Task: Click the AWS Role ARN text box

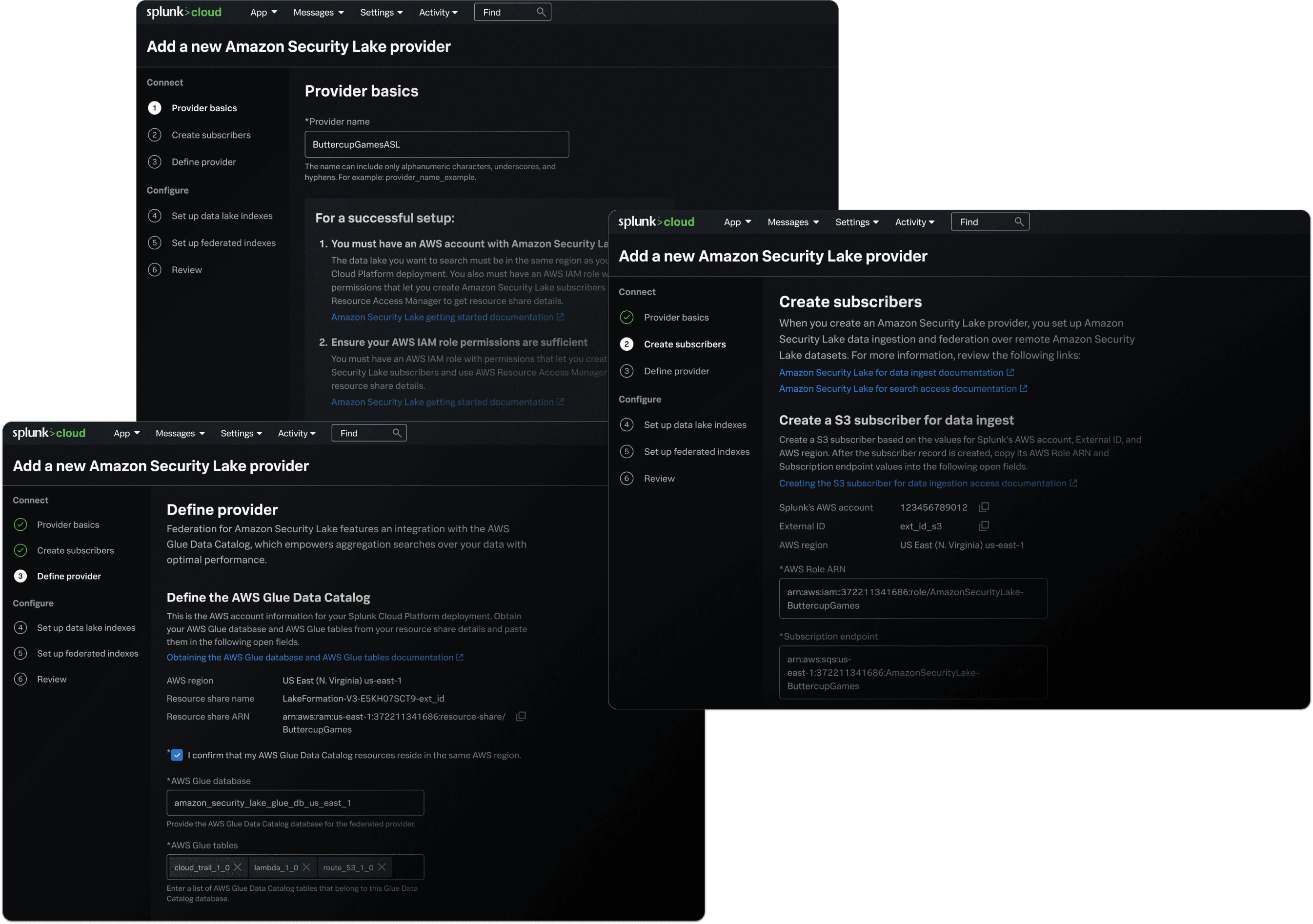Action: tap(913, 599)
